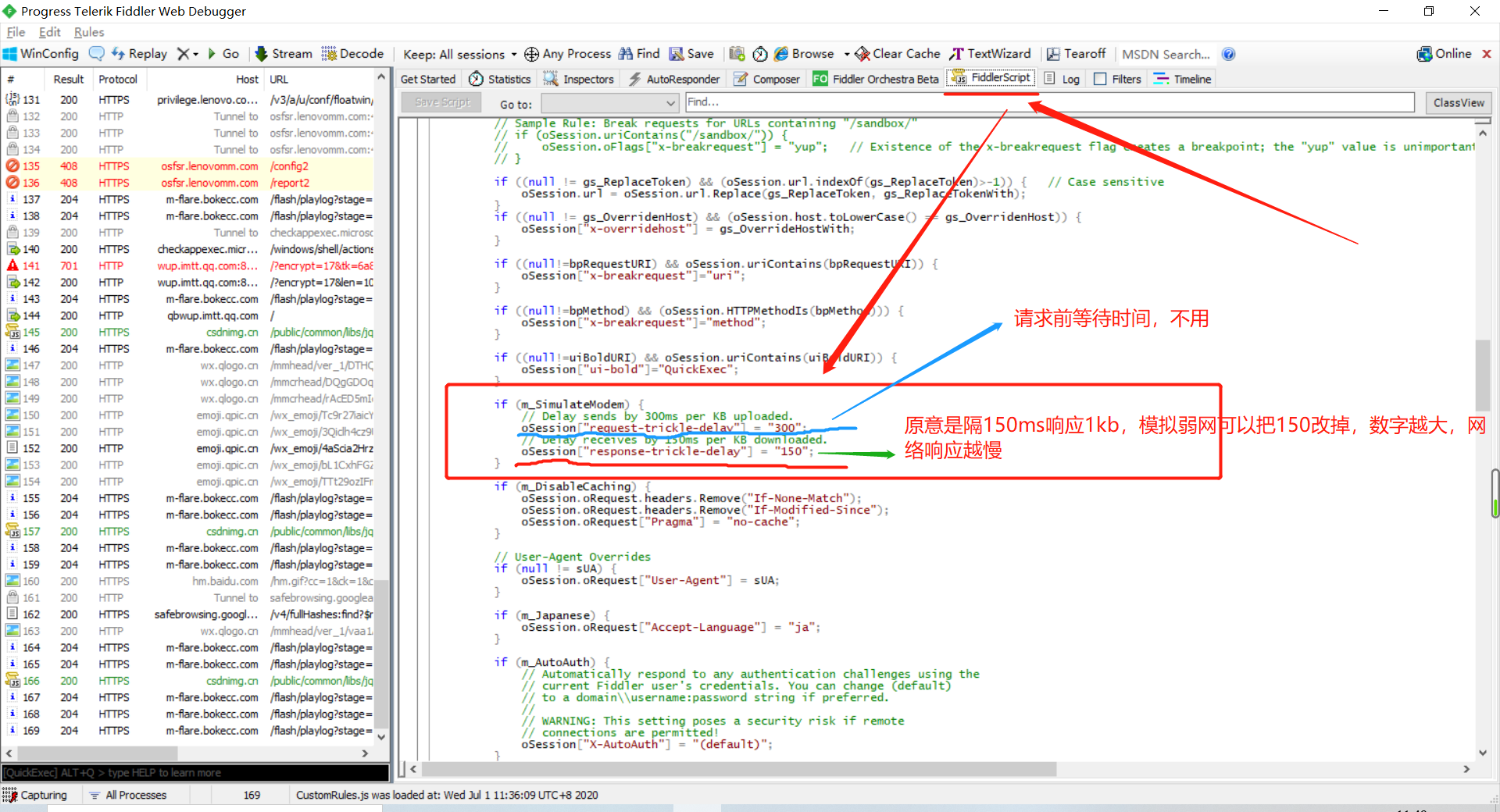Viewport: 1500px width, 812px height.
Task: Click the comment speech-bubble icon
Action: pos(97,54)
